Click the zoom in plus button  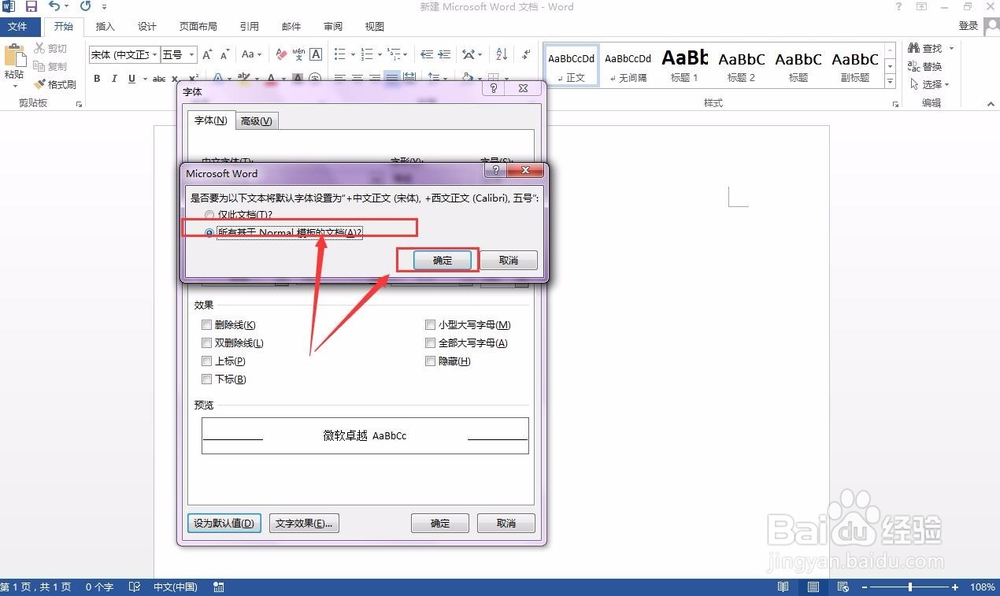pos(955,586)
